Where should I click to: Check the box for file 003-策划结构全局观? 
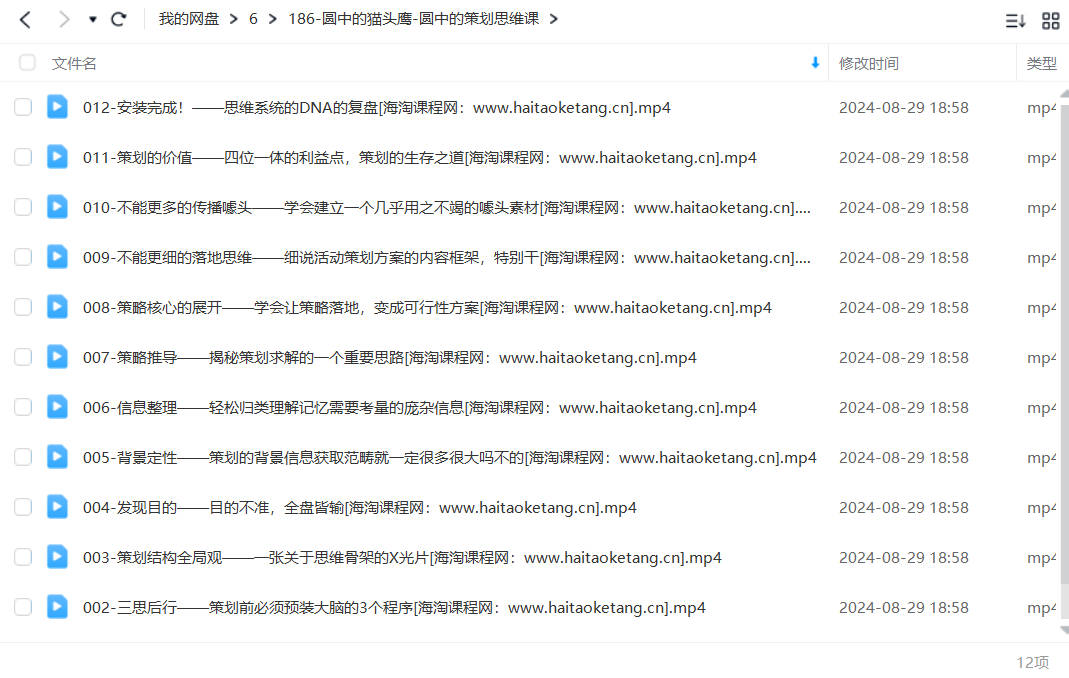(23, 557)
